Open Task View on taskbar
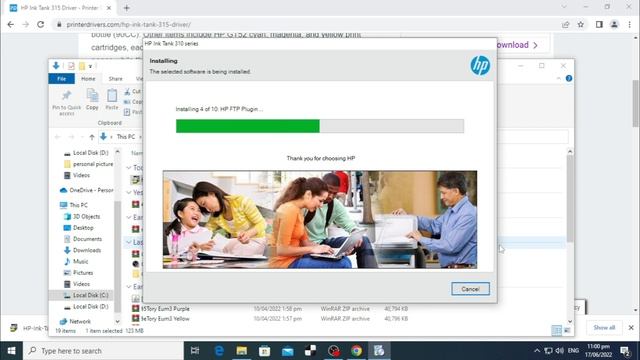The width and height of the screenshot is (640, 360). tap(195, 351)
